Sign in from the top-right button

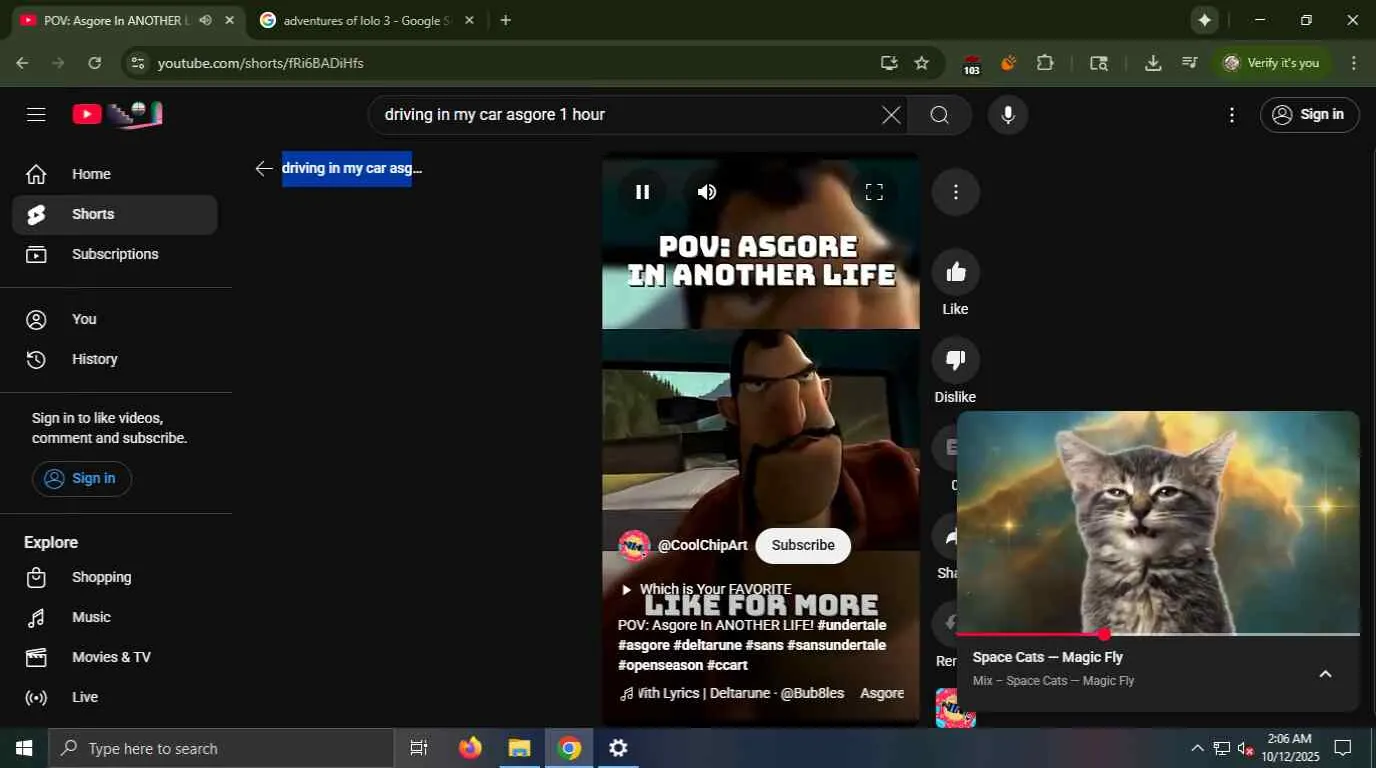click(x=1309, y=114)
